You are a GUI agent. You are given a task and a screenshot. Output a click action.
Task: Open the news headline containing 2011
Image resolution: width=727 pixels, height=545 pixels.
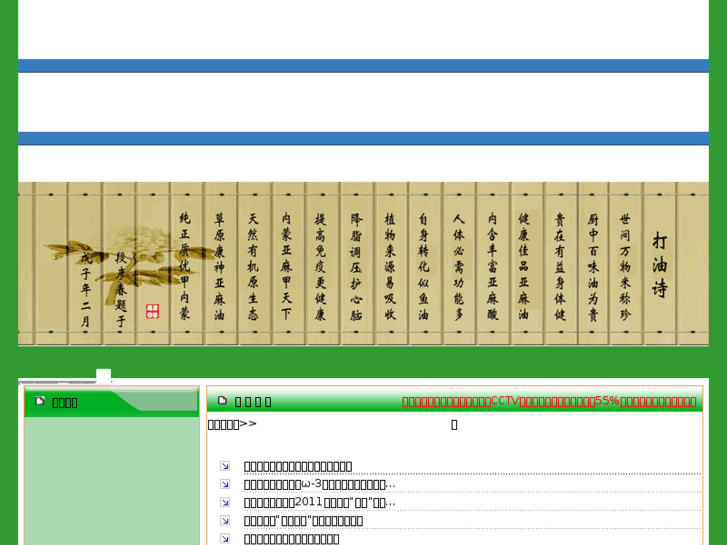(319, 503)
